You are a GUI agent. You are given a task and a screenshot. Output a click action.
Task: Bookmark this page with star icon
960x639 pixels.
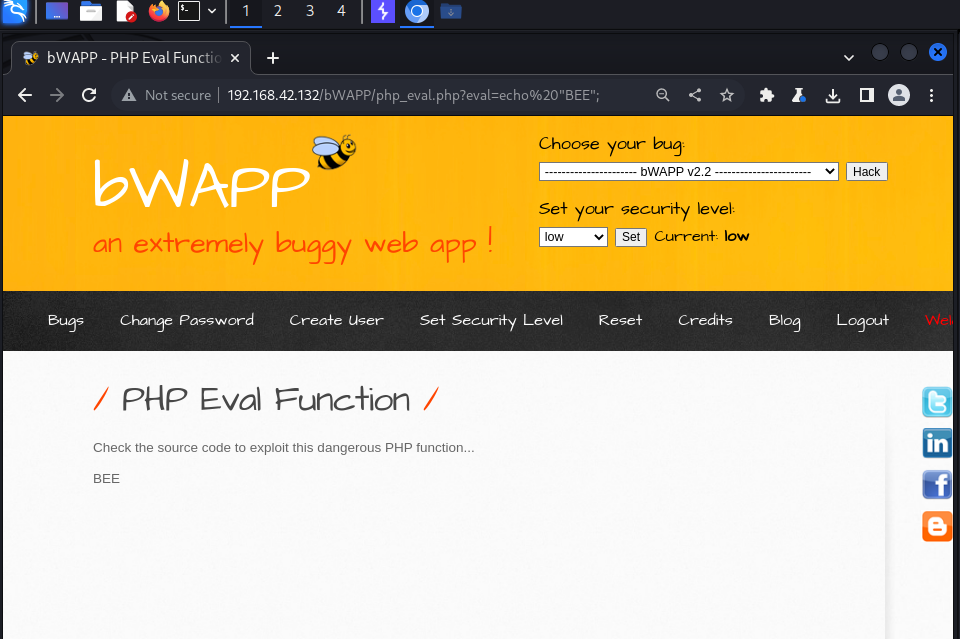tap(727, 95)
